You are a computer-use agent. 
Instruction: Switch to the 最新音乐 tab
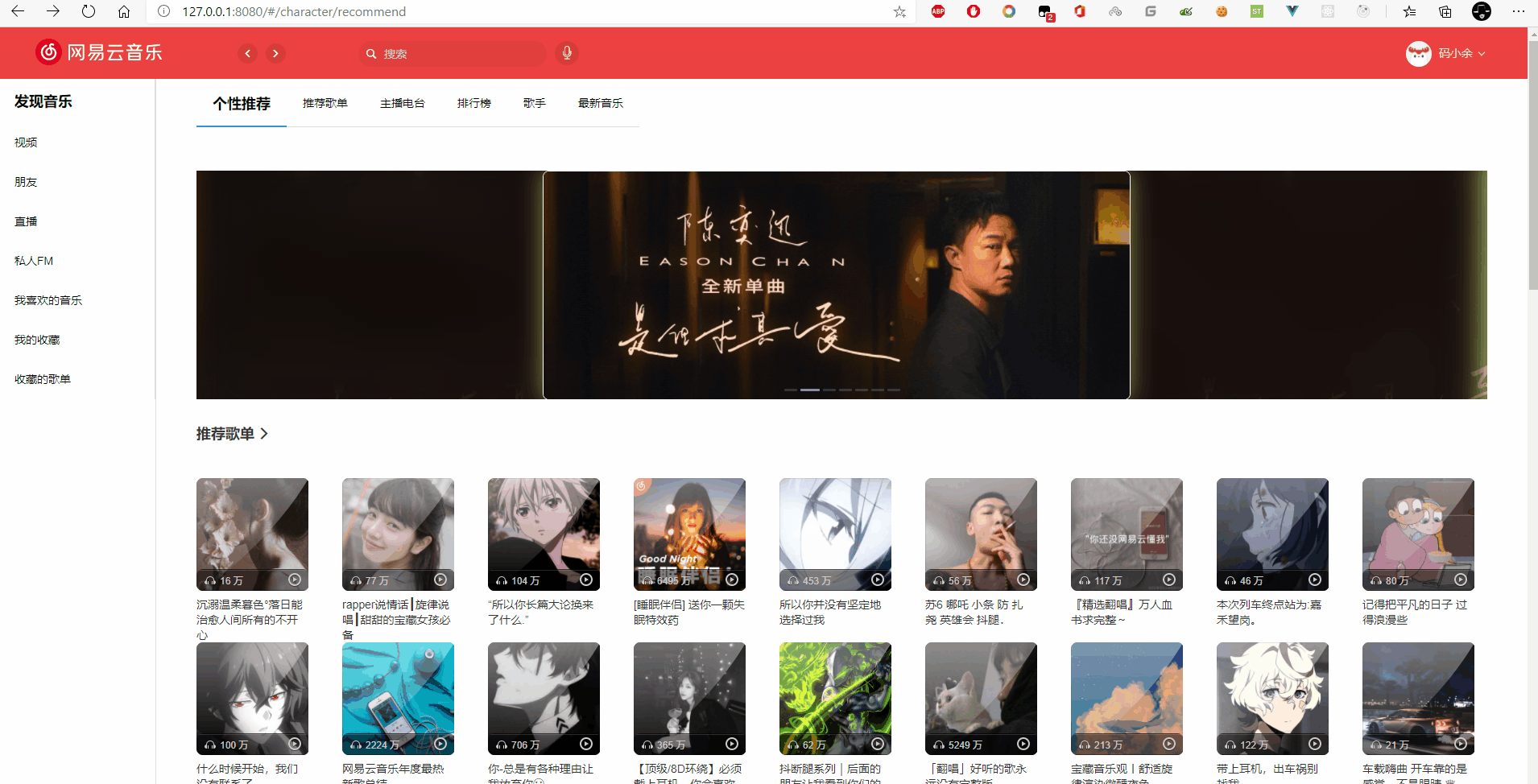click(601, 103)
